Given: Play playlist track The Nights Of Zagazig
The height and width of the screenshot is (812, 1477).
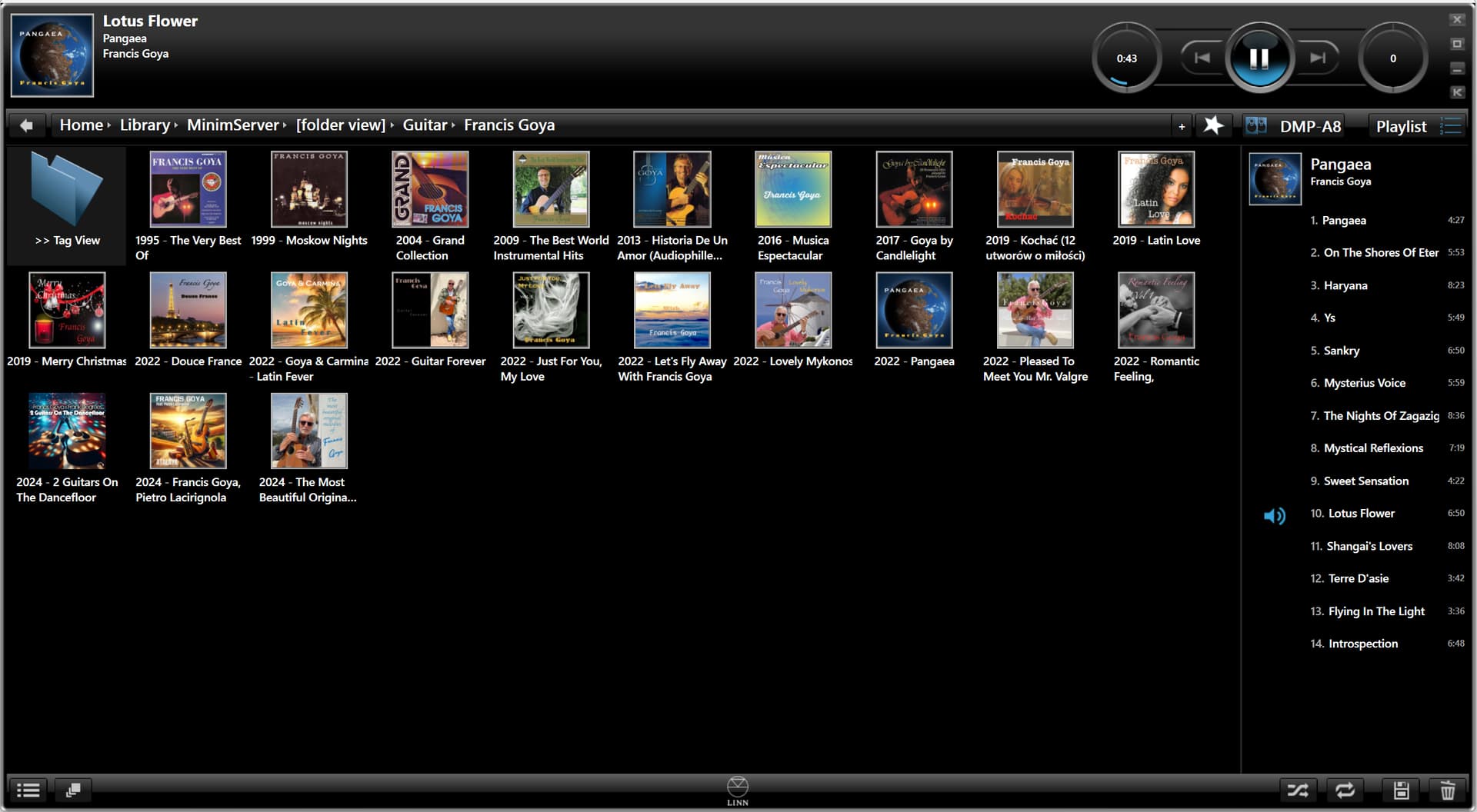Looking at the screenshot, I should 1356,416.
